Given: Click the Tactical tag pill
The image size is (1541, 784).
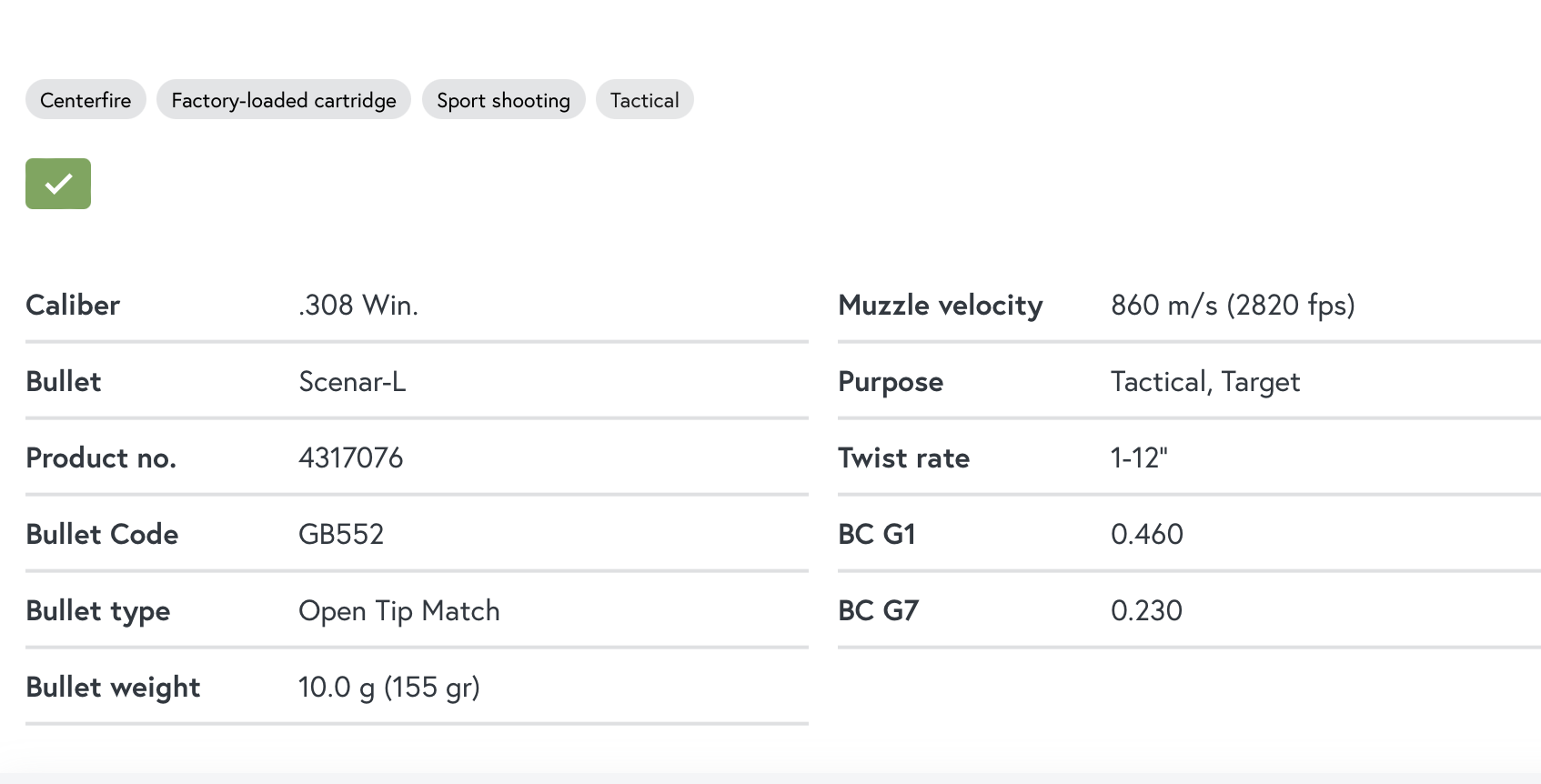Looking at the screenshot, I should (x=645, y=100).
